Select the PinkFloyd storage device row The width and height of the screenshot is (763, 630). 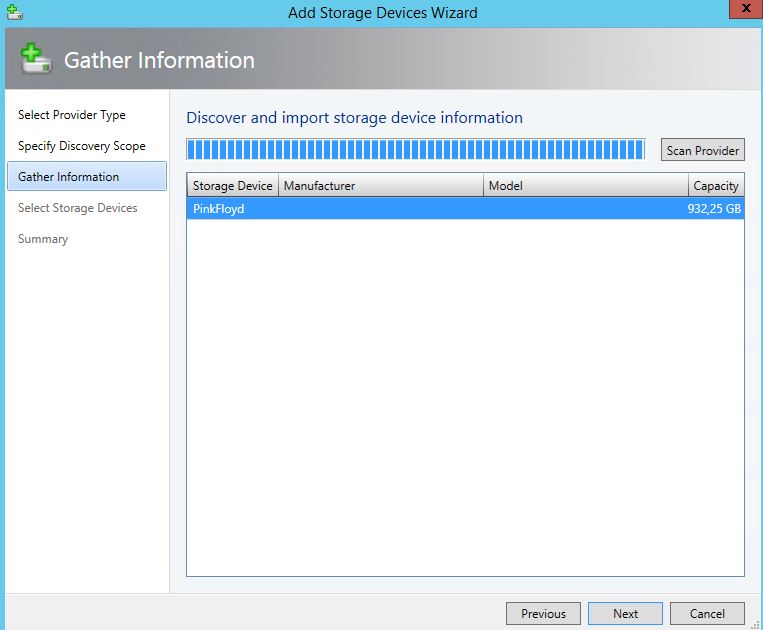tap(465, 209)
